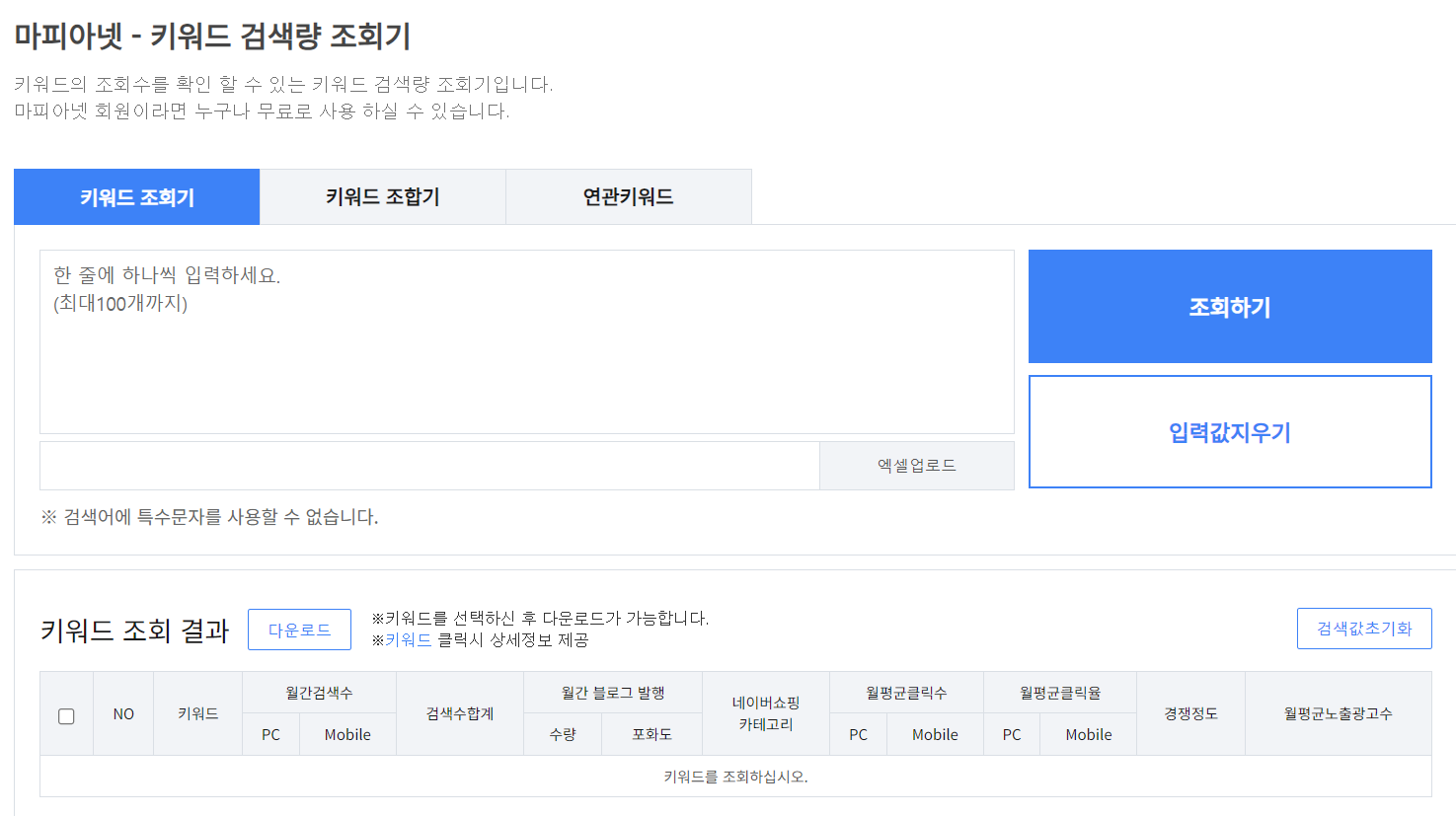
Task: Click the 특수문자를 사용할 수 없습니다 notice
Action: [209, 517]
